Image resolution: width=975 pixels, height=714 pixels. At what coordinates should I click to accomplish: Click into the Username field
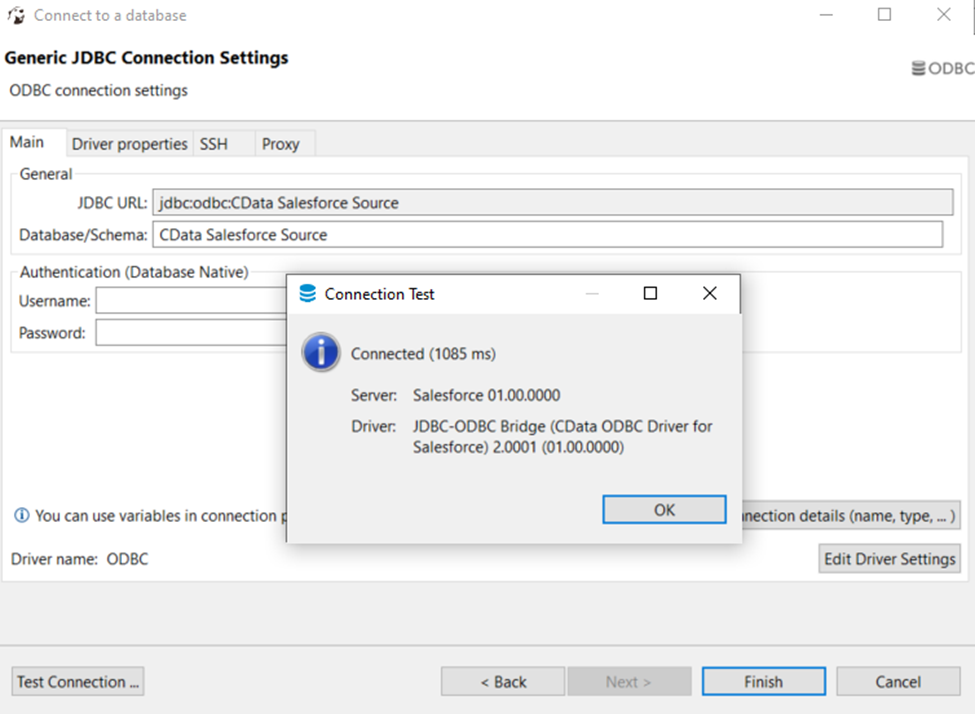click(190, 301)
